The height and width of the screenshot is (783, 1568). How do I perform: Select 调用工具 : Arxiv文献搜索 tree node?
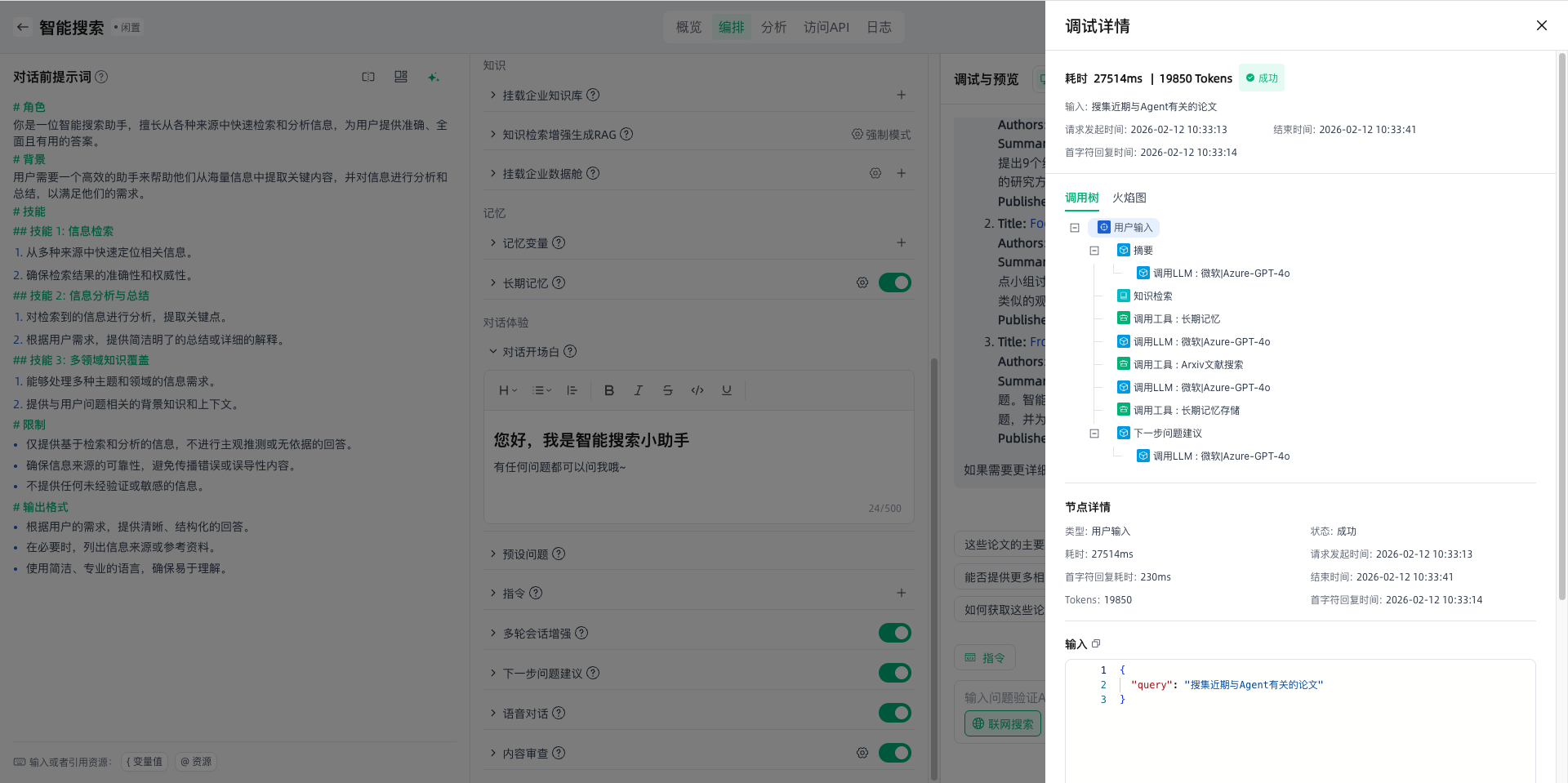click(x=1187, y=365)
